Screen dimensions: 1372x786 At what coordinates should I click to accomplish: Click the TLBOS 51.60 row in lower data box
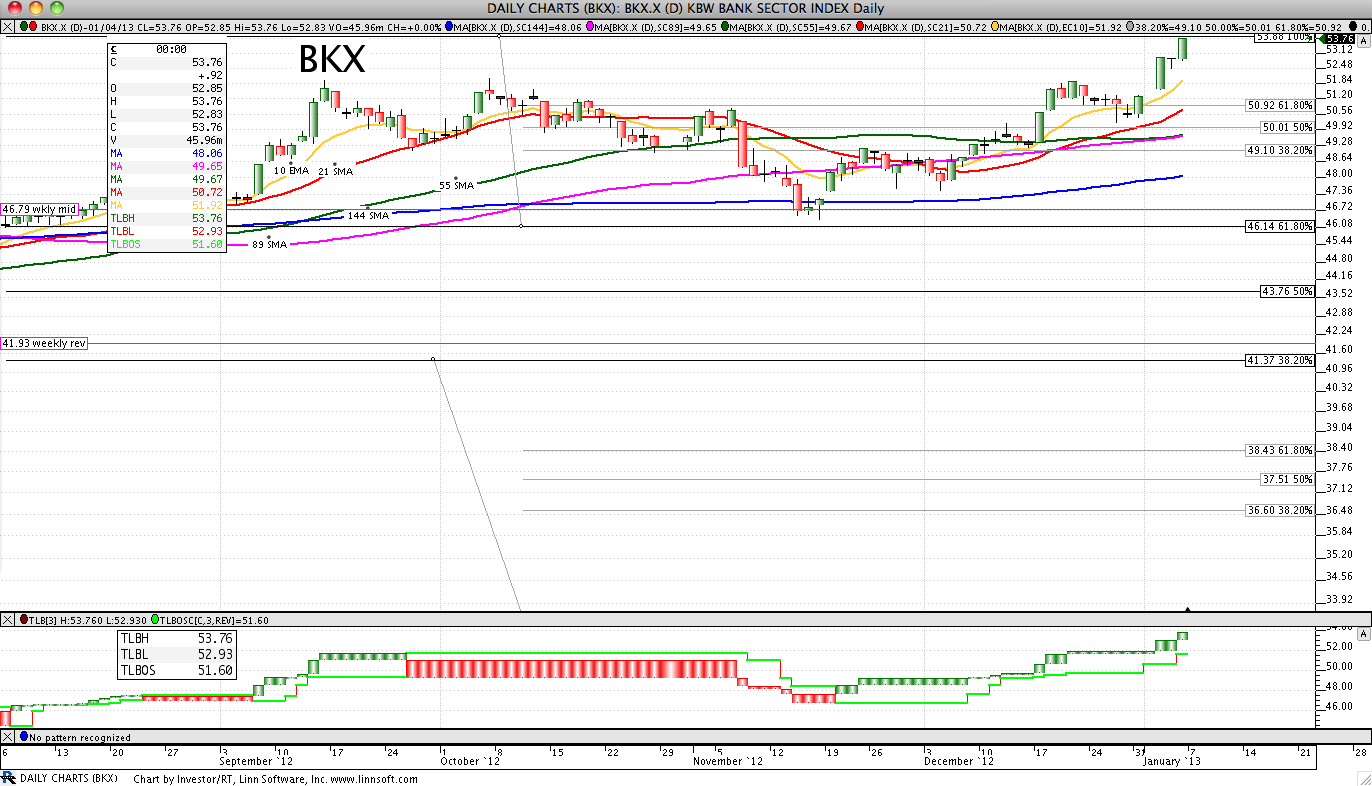[x=177, y=671]
